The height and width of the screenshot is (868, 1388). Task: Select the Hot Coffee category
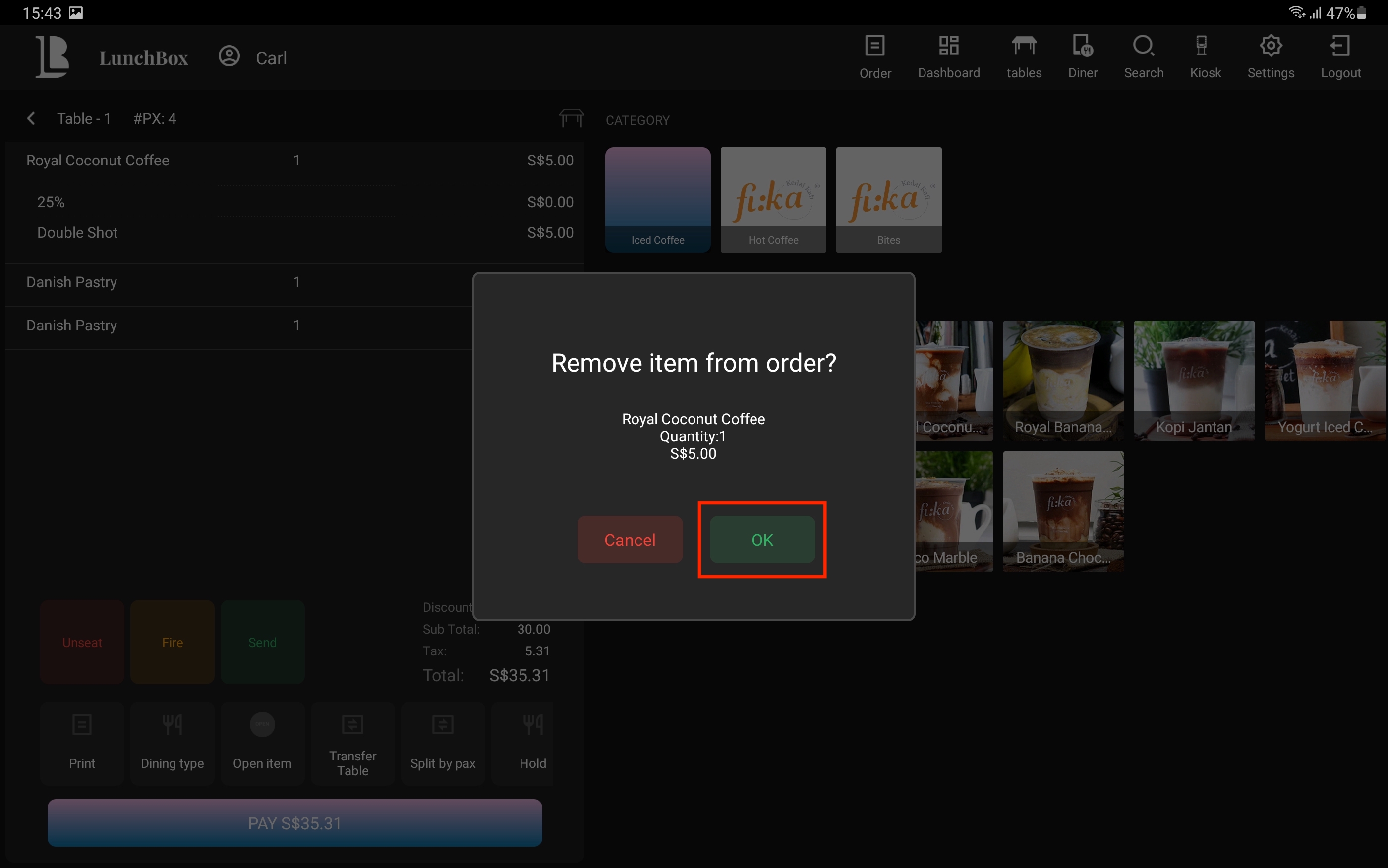773,199
